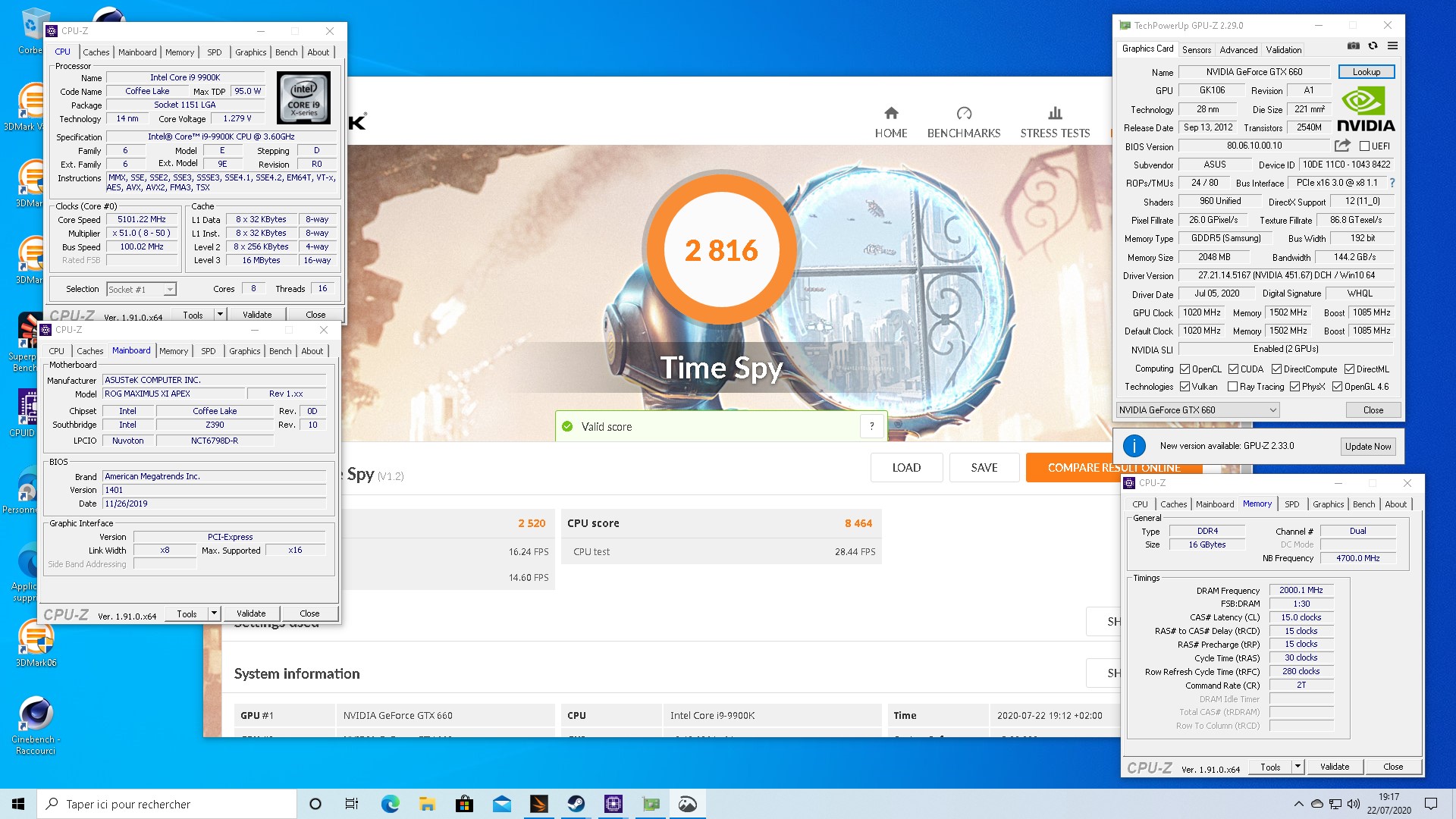
Task: Launch Microsoft Edge from taskbar
Action: 390,804
